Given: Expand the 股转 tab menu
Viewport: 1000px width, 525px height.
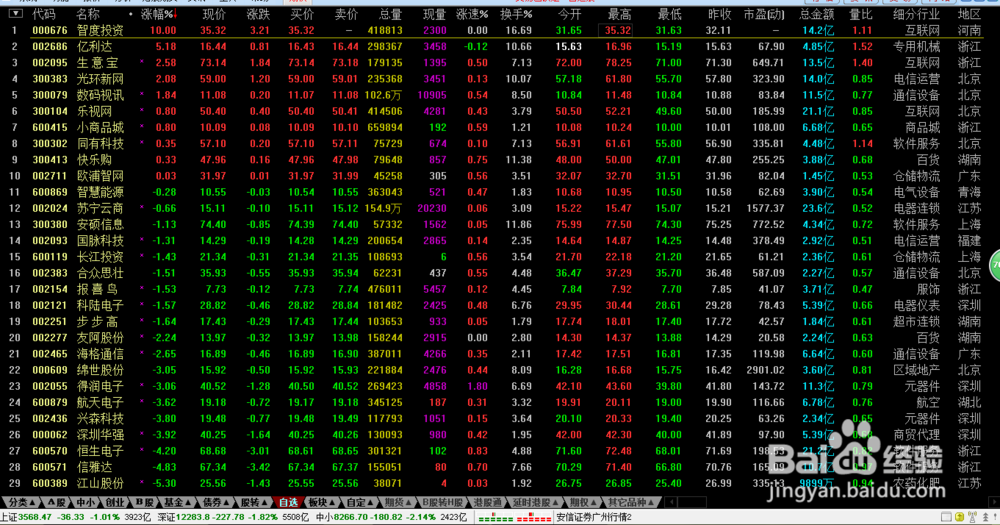Looking at the screenshot, I should 253,503.
